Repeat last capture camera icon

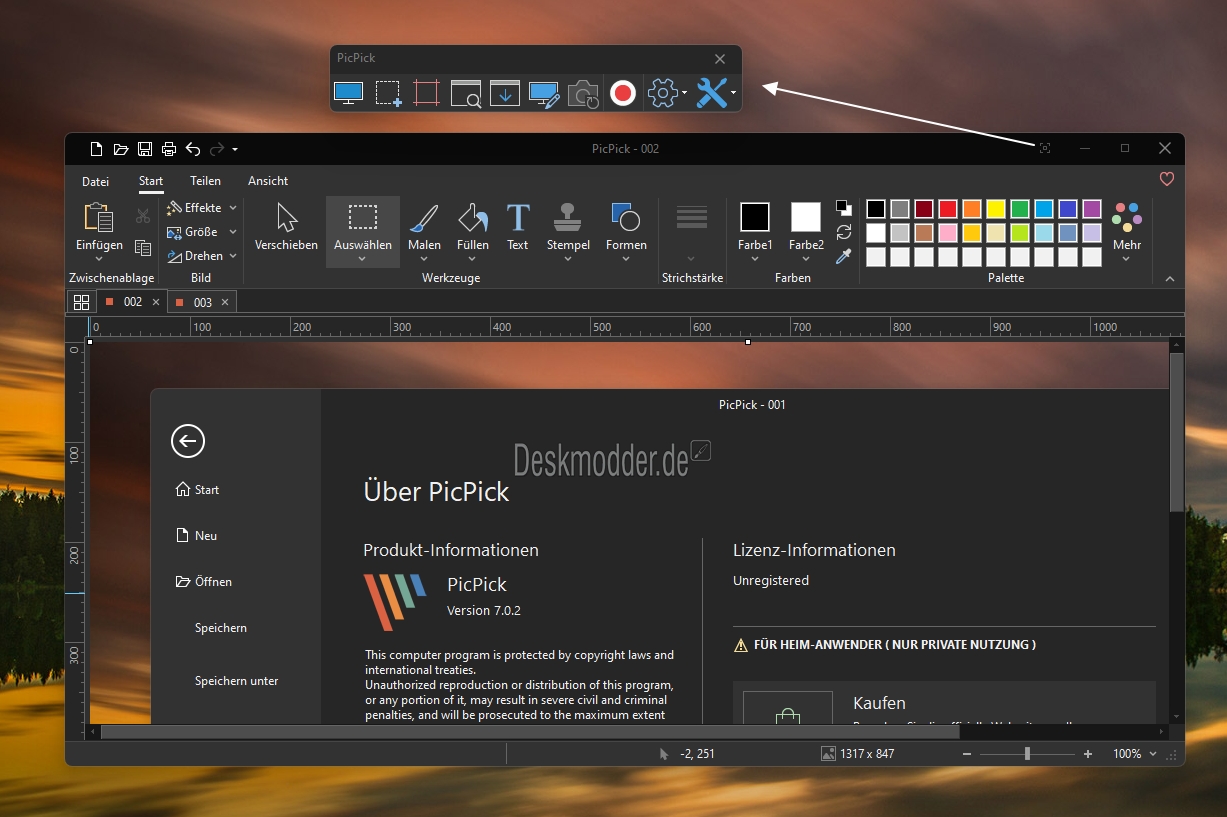tap(583, 93)
